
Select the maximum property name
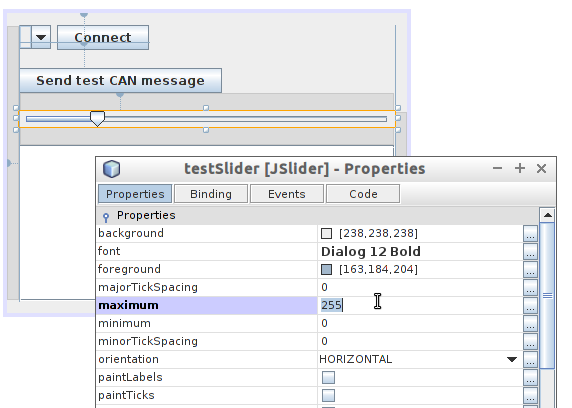(128, 305)
